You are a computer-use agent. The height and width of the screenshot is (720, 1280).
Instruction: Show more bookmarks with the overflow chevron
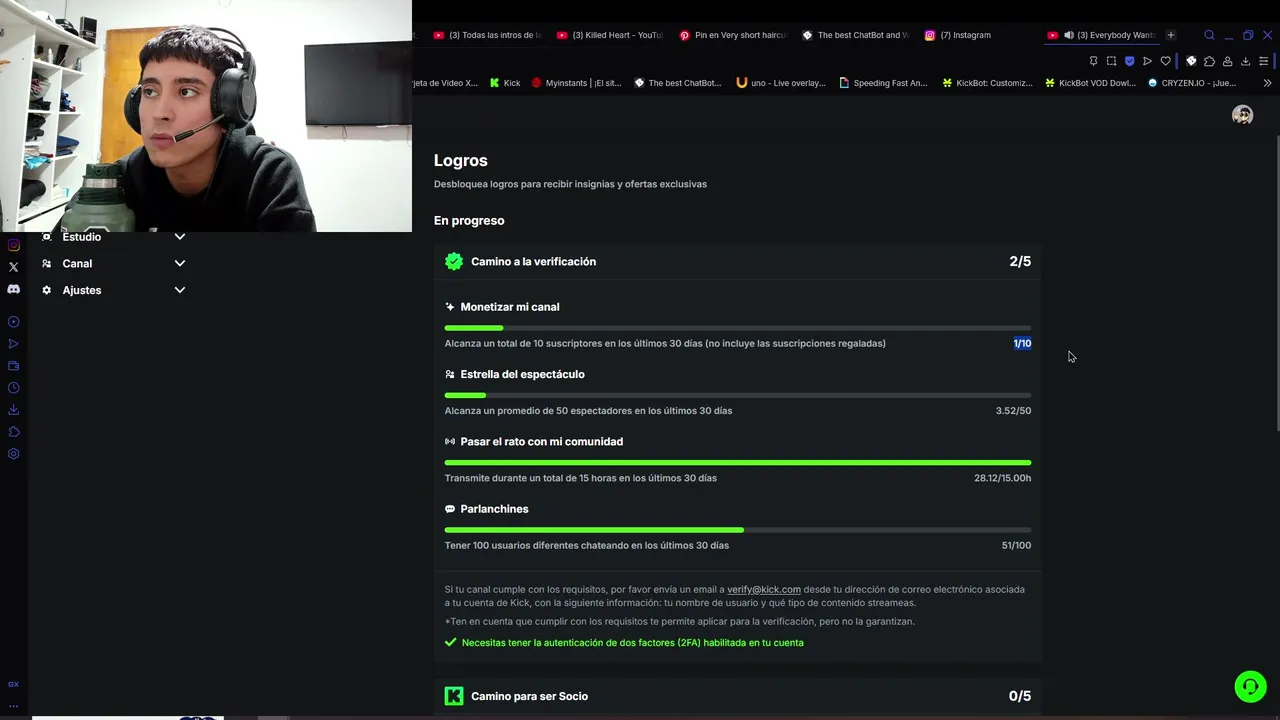tap(1268, 83)
